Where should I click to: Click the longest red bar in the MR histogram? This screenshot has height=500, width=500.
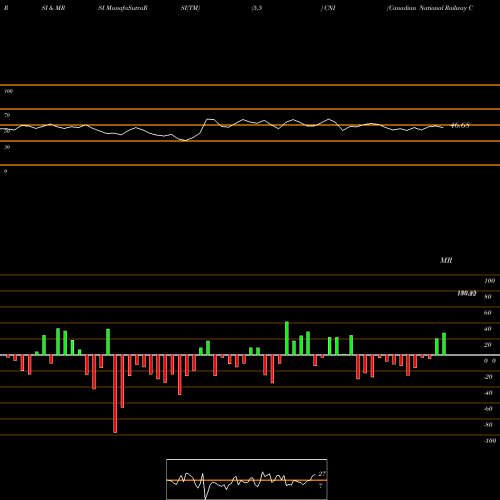(115, 394)
